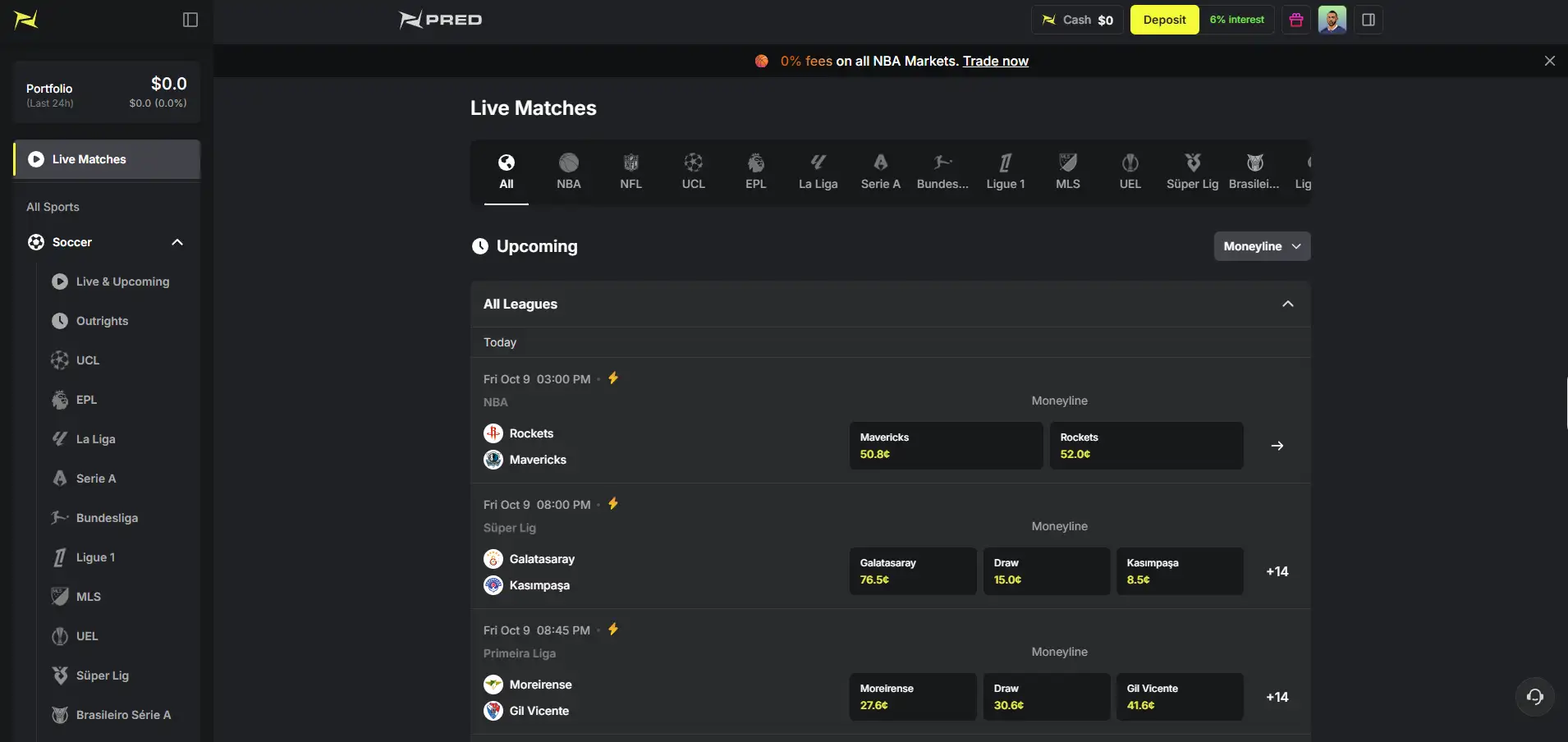Image resolution: width=1568 pixels, height=742 pixels.
Task: Dismiss the NBA fees banner
Action: pyautogui.click(x=1550, y=61)
